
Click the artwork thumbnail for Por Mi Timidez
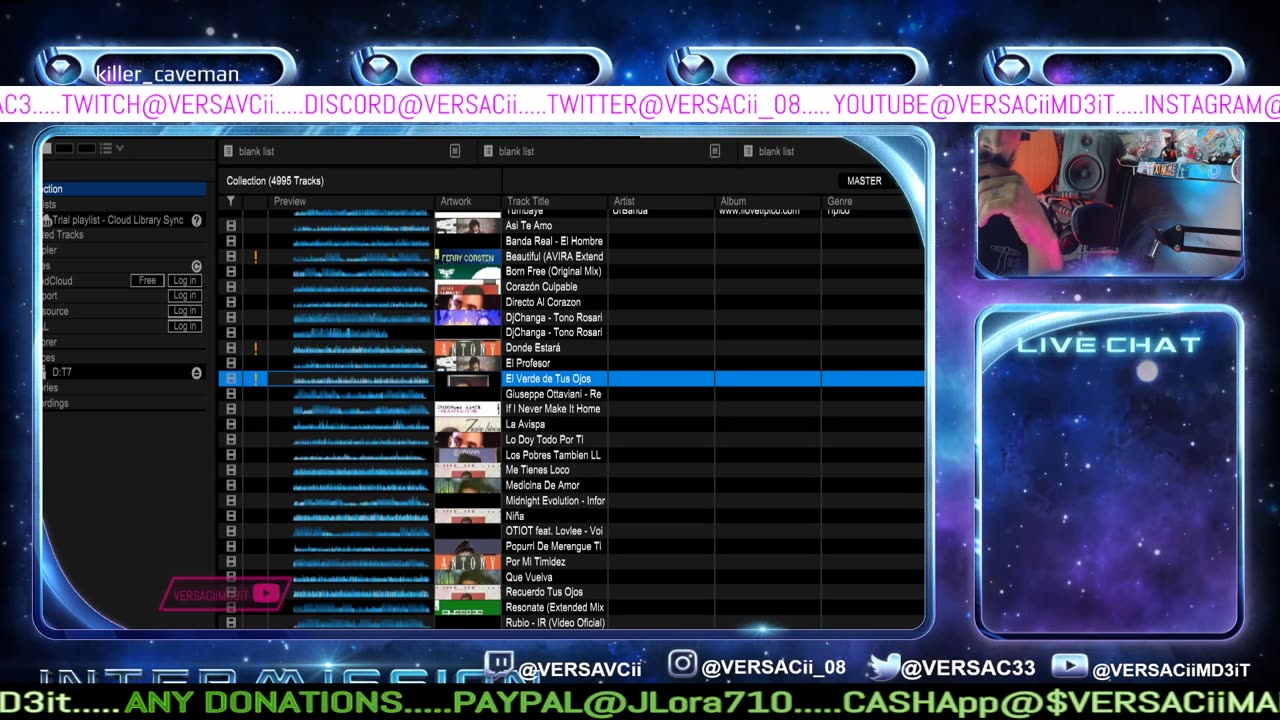point(467,562)
